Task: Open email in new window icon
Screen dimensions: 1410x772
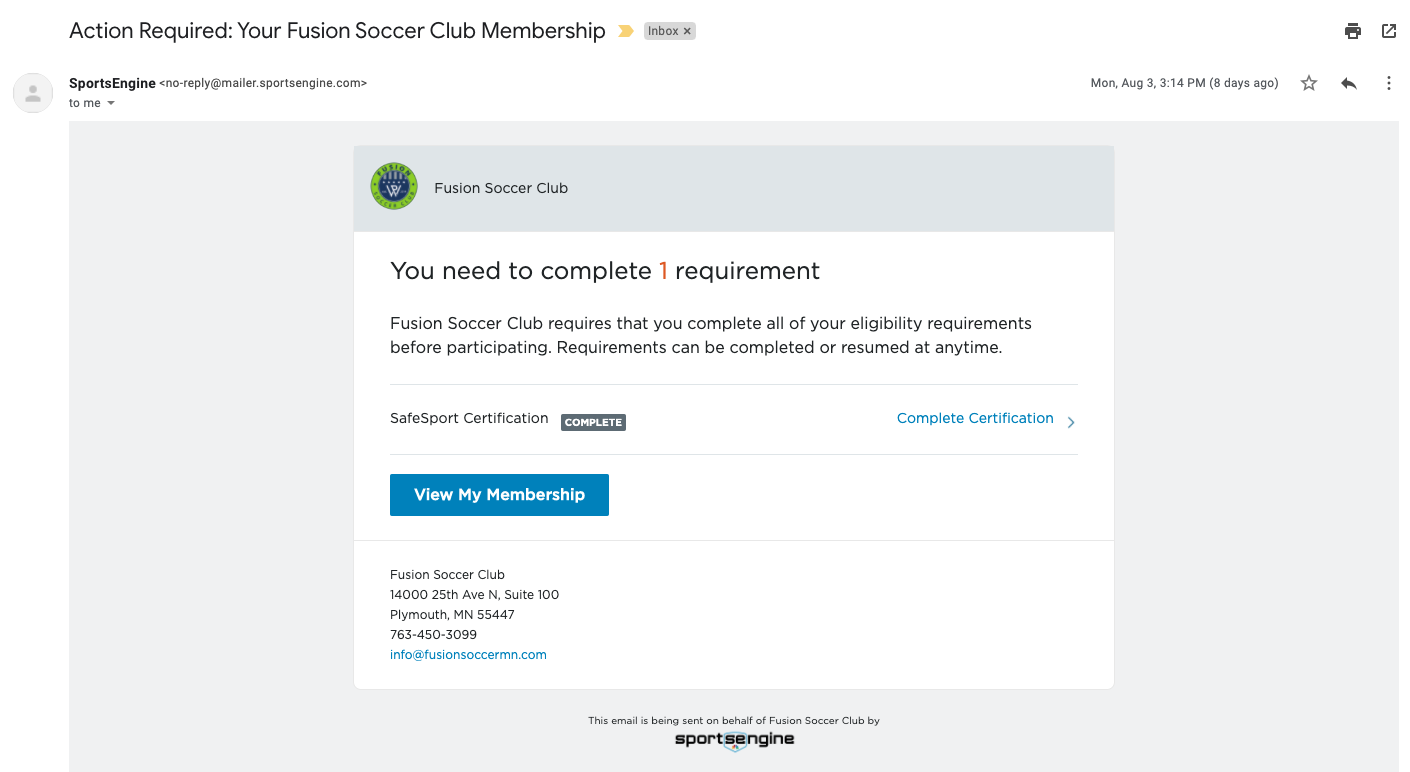Action: pyautogui.click(x=1389, y=31)
